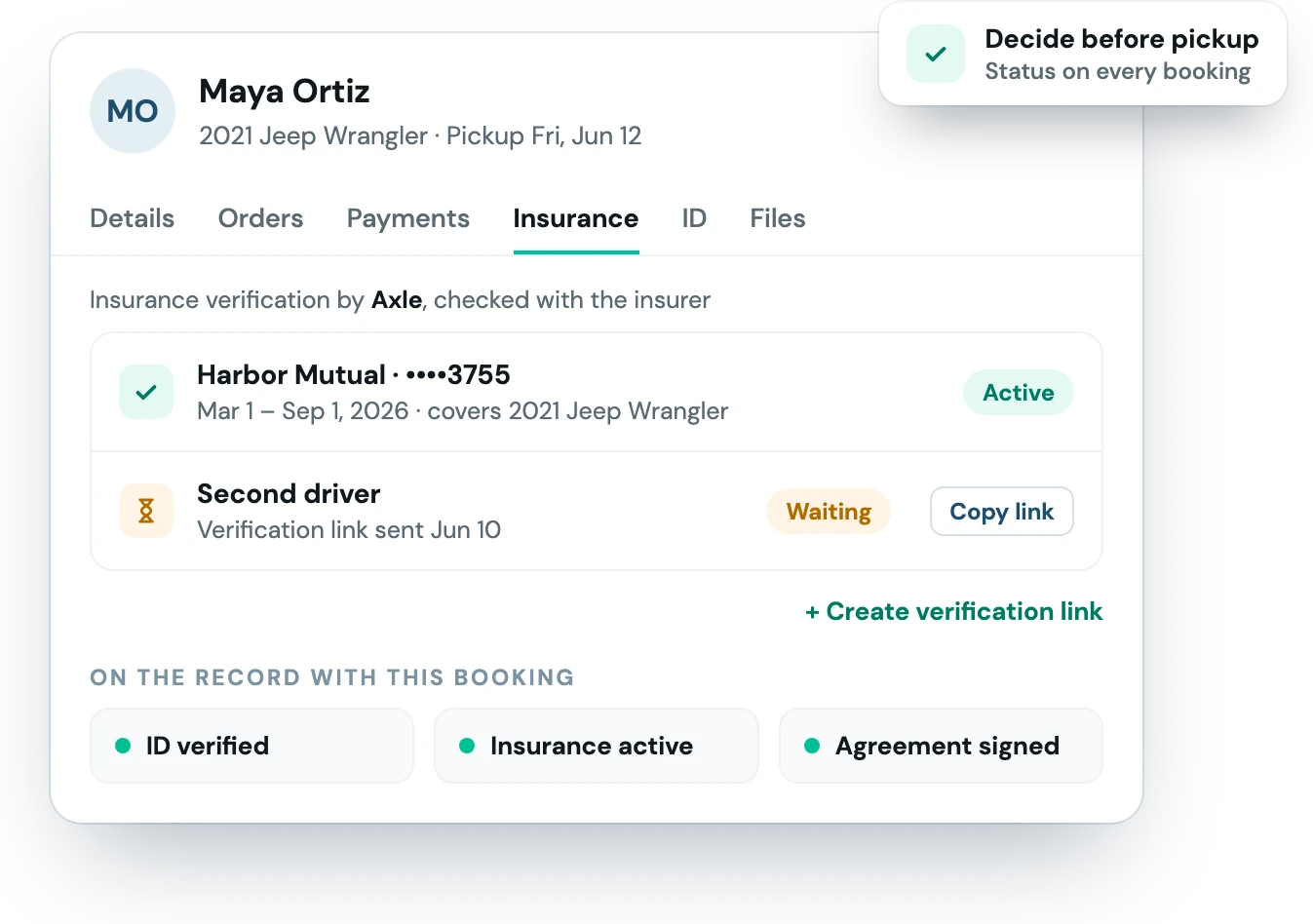Image resolution: width=1313 pixels, height=924 pixels.
Task: Click '2021 Jeep Wrangler · Pickup Fri, Jun 12'
Action: click(x=420, y=135)
